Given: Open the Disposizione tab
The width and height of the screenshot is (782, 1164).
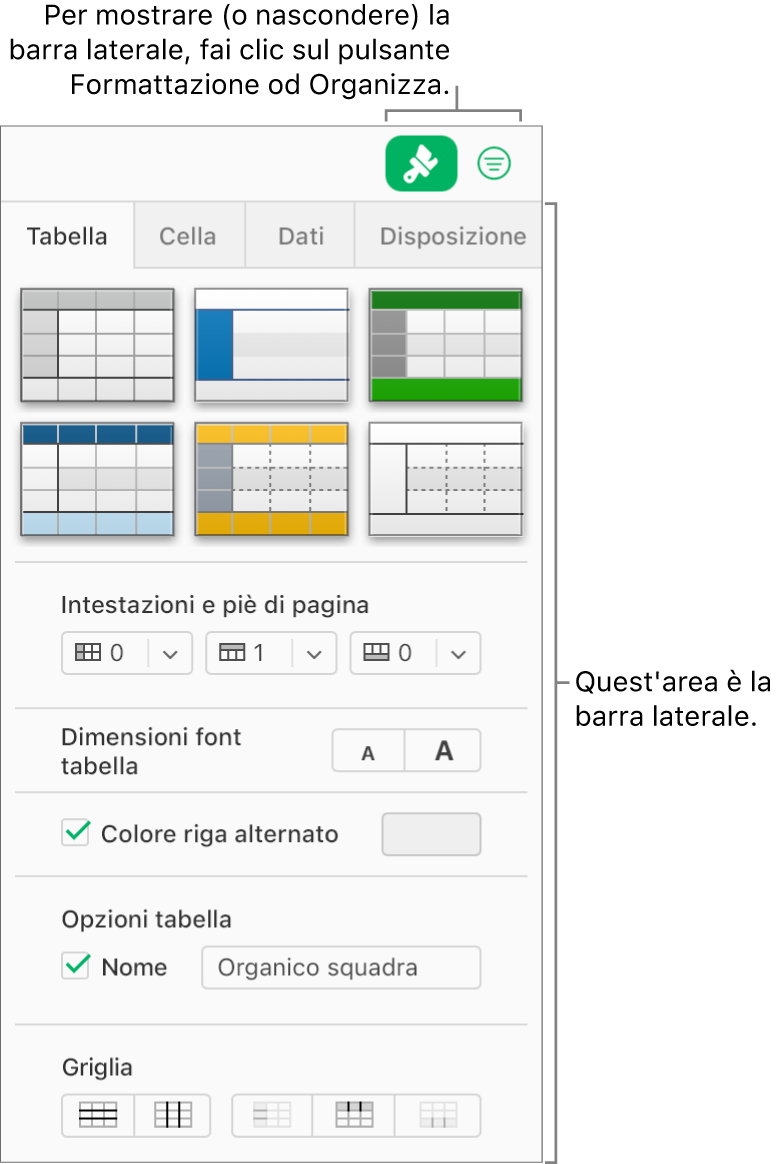Looking at the screenshot, I should [452, 236].
